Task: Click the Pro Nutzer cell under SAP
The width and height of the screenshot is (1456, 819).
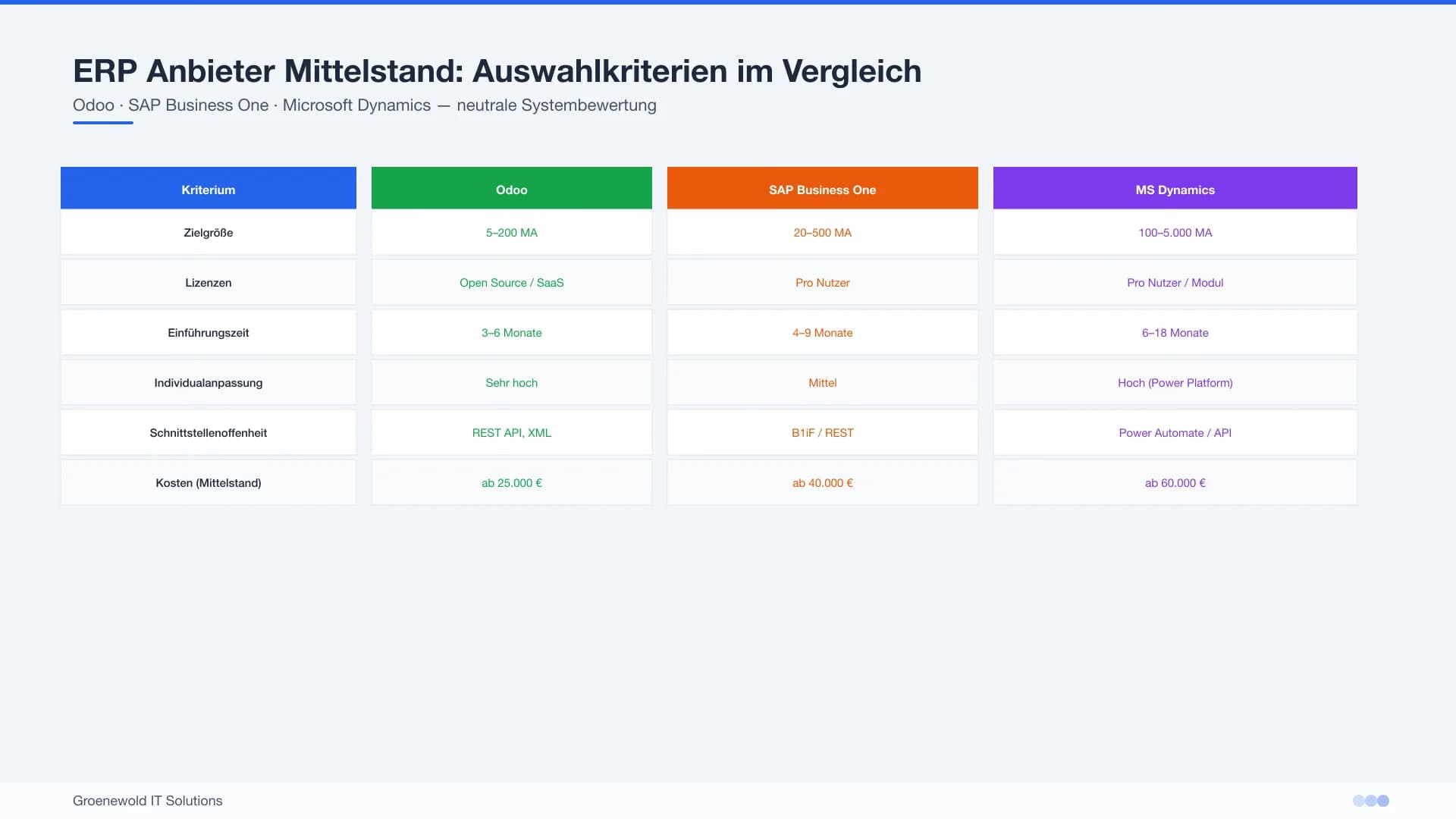Action: tap(823, 282)
